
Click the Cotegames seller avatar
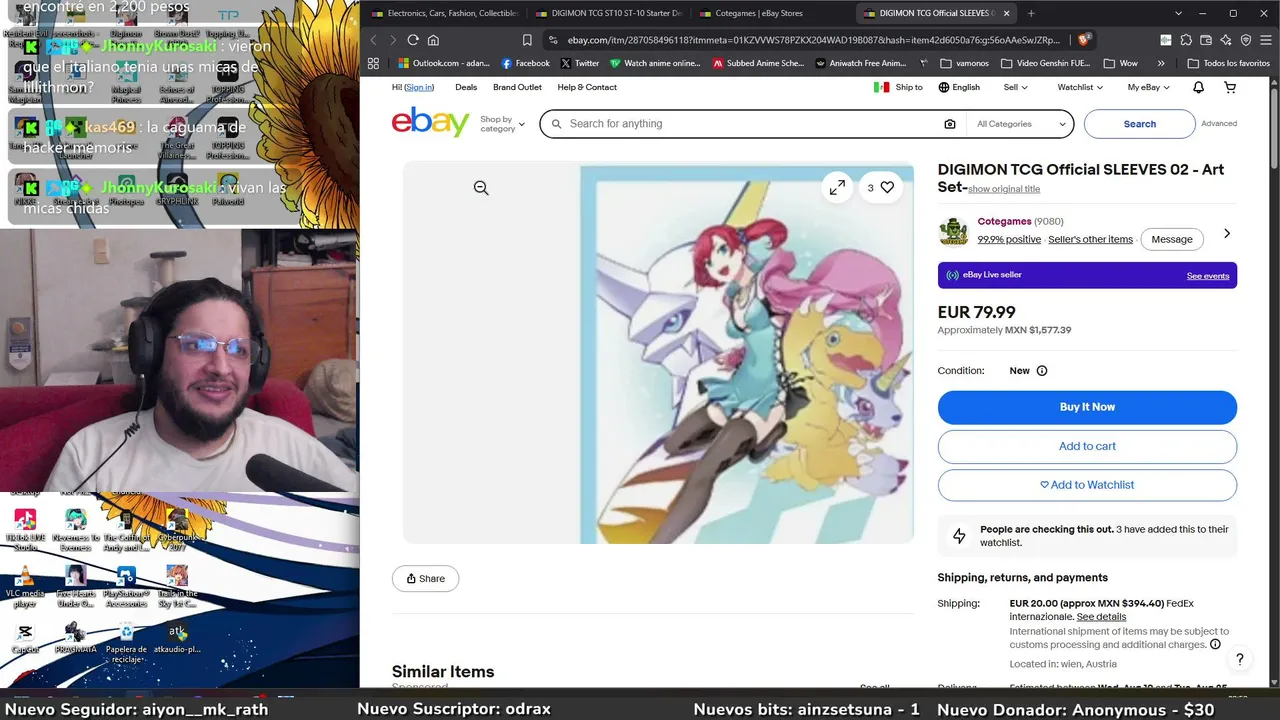(x=953, y=231)
